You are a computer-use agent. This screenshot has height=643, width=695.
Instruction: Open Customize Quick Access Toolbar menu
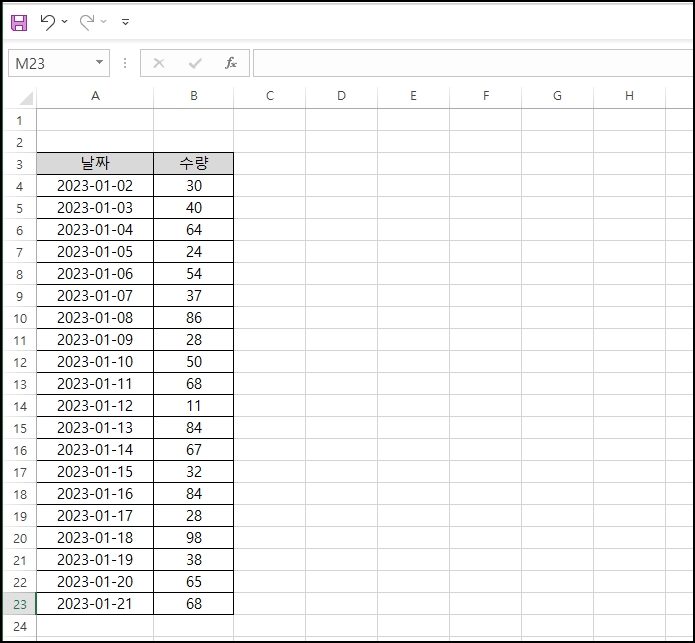coord(125,21)
